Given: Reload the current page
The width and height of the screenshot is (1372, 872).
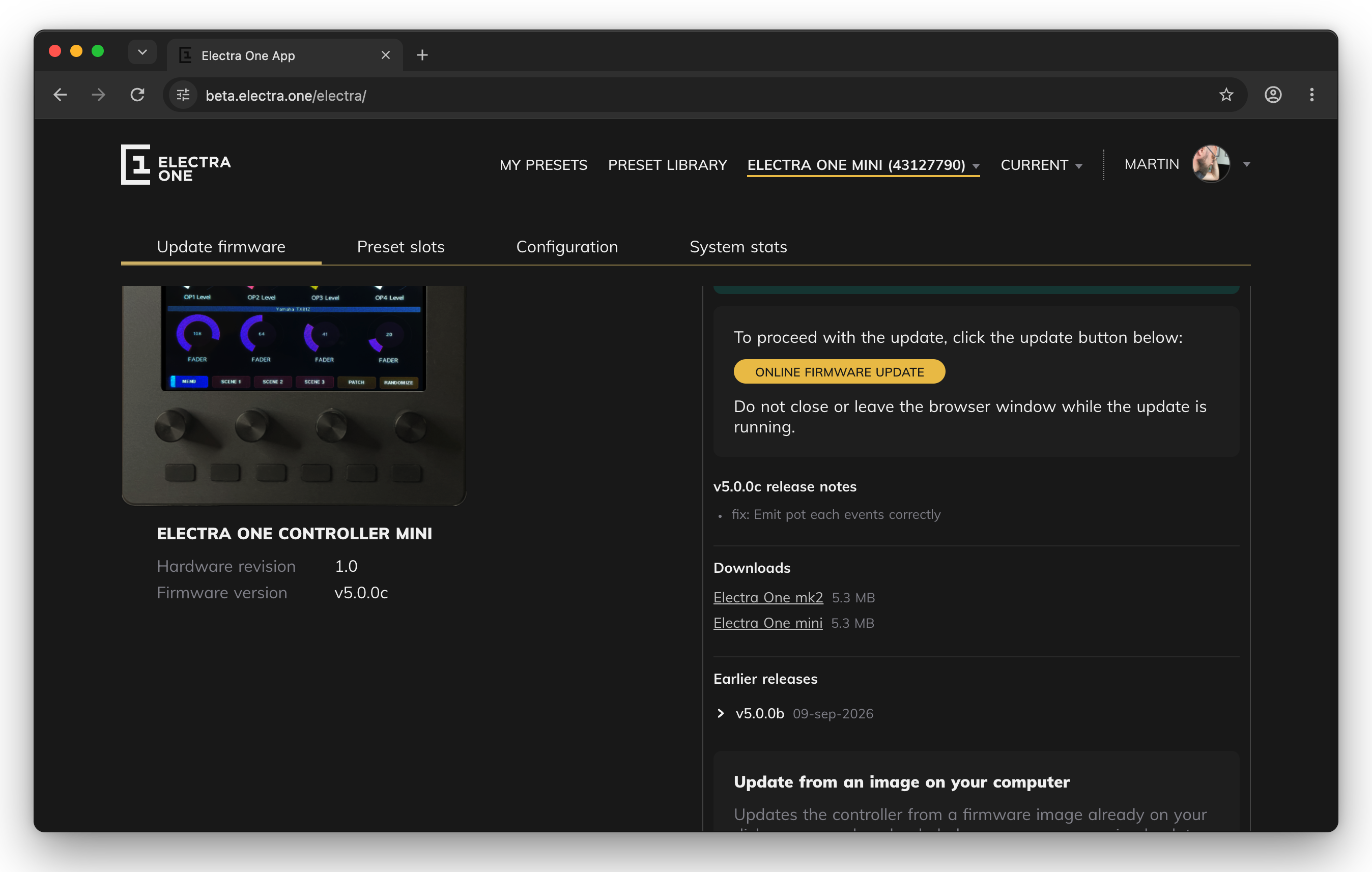Looking at the screenshot, I should (x=137, y=95).
